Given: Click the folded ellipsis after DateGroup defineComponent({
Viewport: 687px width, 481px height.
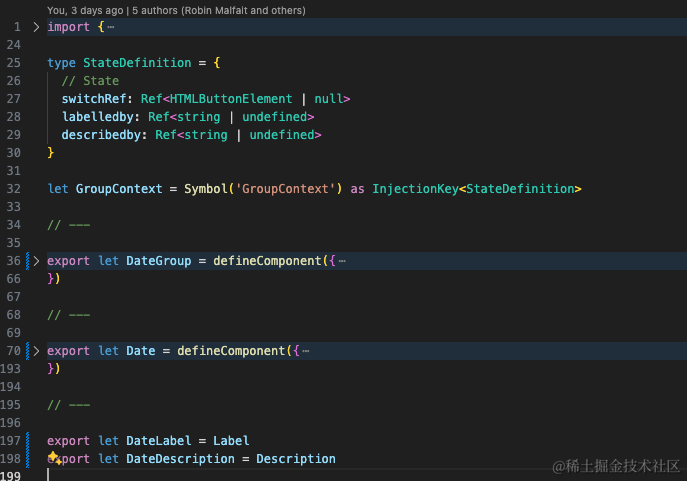Looking at the screenshot, I should [x=342, y=261].
